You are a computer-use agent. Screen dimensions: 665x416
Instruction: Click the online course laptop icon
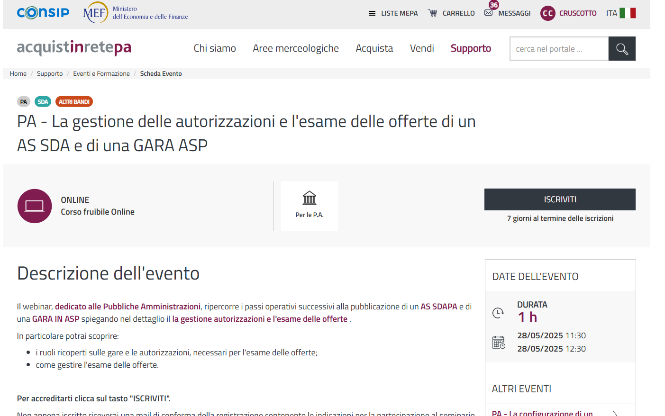[34, 205]
